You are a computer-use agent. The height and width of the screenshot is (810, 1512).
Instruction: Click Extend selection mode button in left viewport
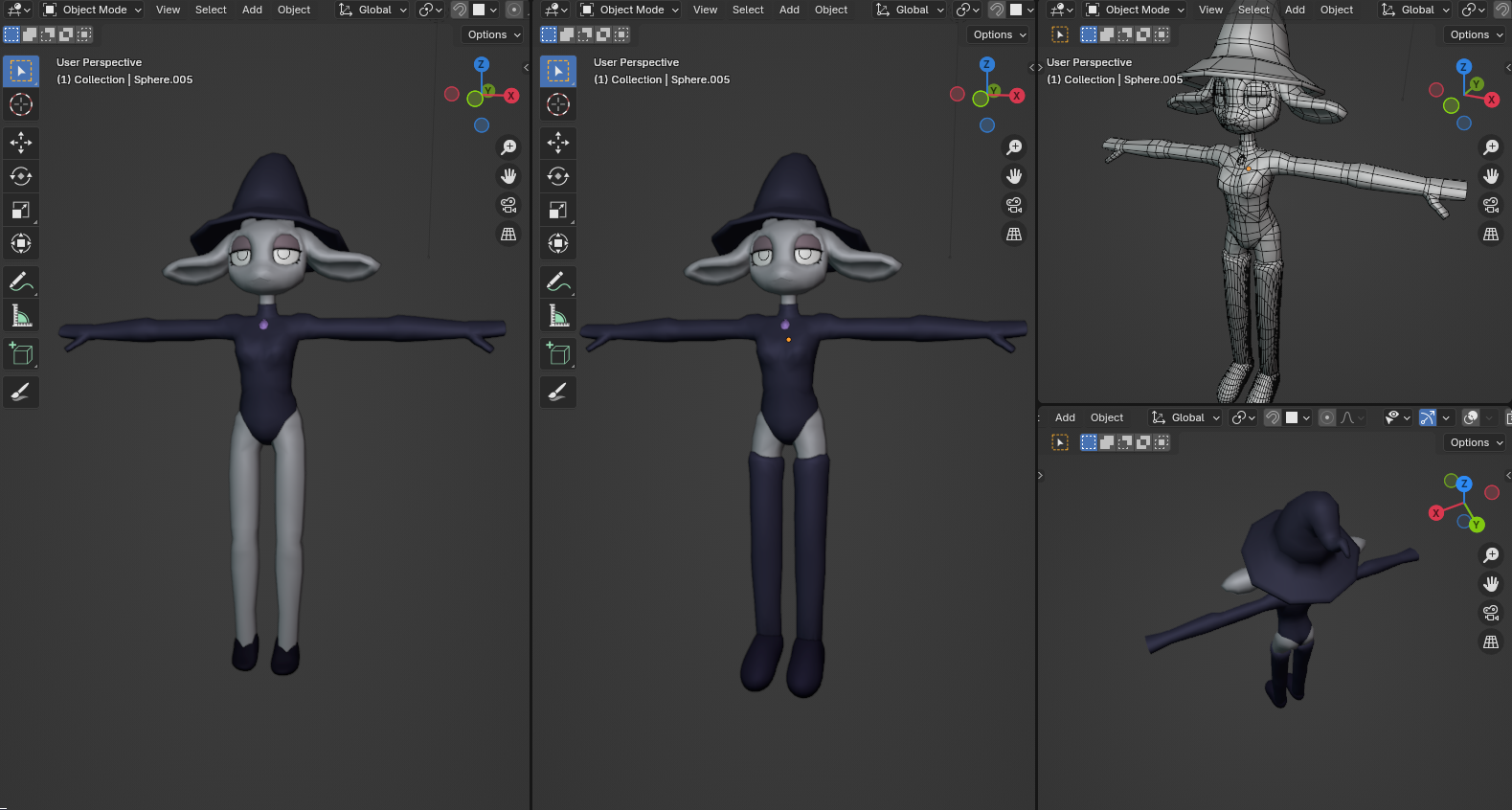click(30, 34)
